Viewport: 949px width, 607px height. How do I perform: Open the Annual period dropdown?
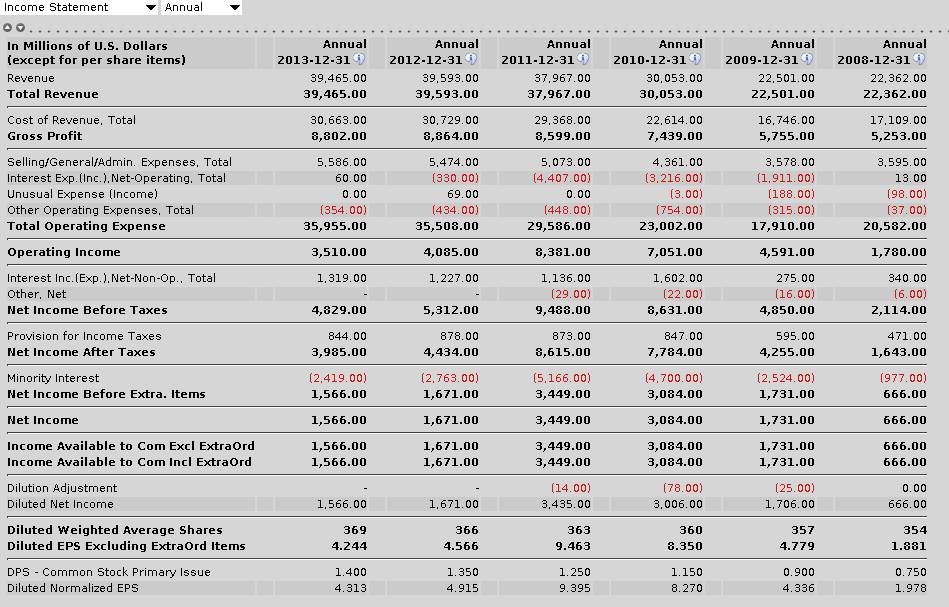pyautogui.click(x=202, y=7)
